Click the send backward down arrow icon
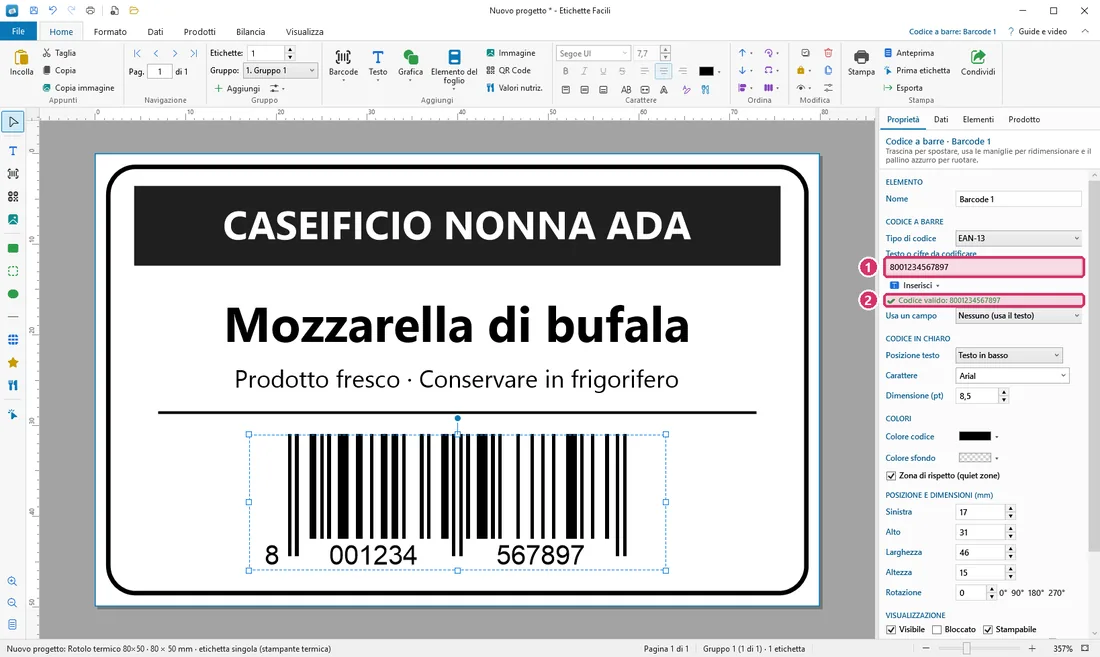Image resolution: width=1100 pixels, height=657 pixels. (742, 70)
